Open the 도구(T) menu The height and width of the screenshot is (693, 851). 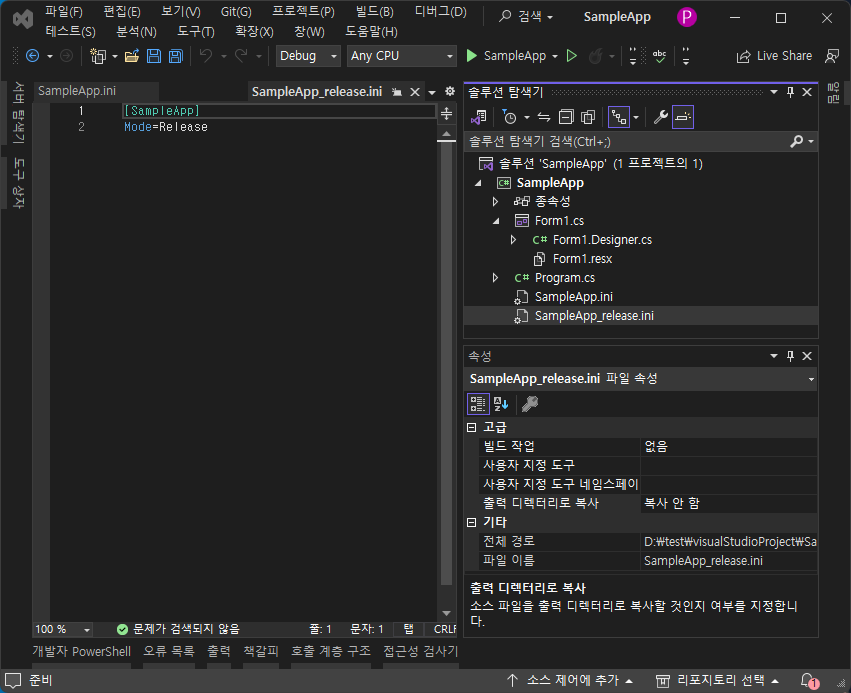pos(195,31)
